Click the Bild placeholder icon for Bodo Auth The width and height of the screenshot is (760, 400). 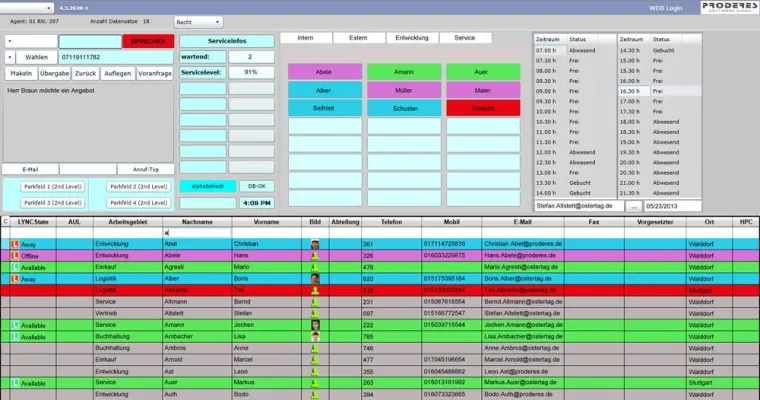coord(315,395)
